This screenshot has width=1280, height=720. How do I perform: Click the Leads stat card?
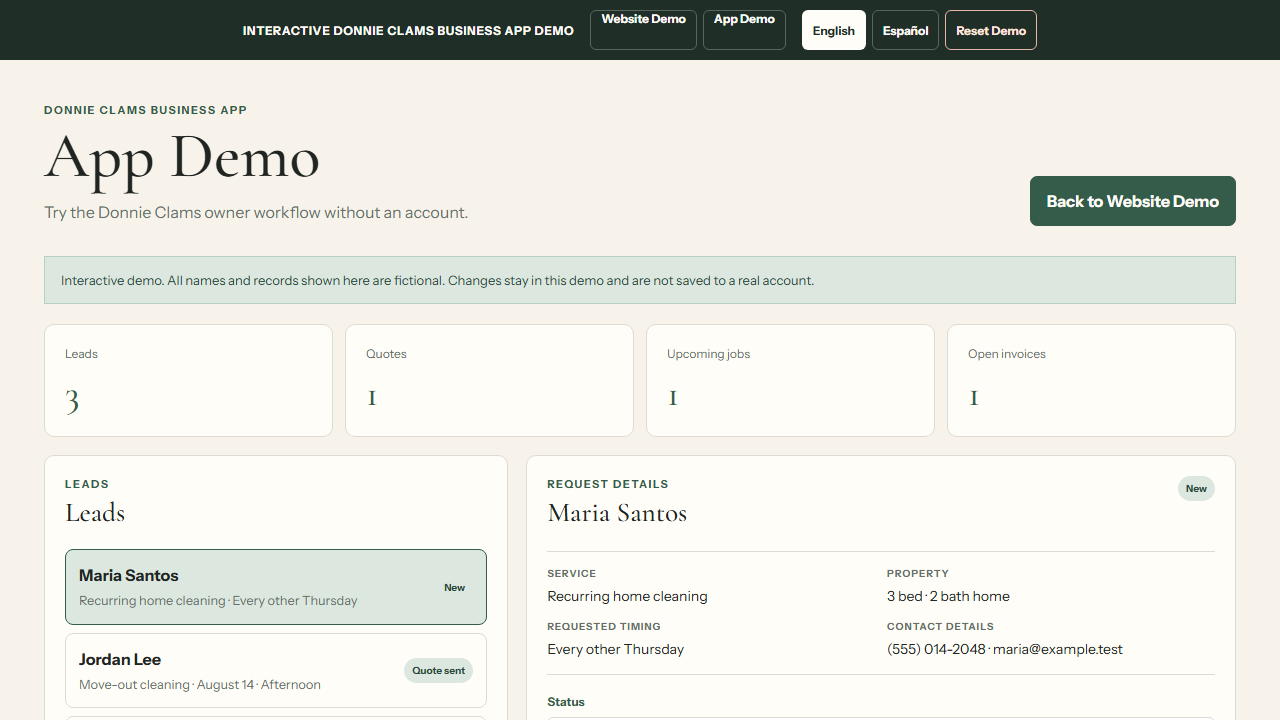coord(188,380)
